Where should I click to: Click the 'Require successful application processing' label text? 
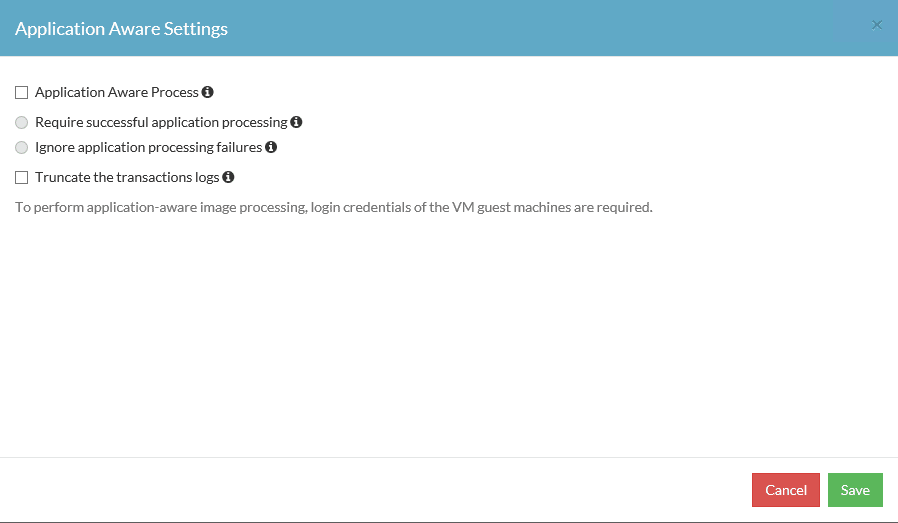coord(161,122)
